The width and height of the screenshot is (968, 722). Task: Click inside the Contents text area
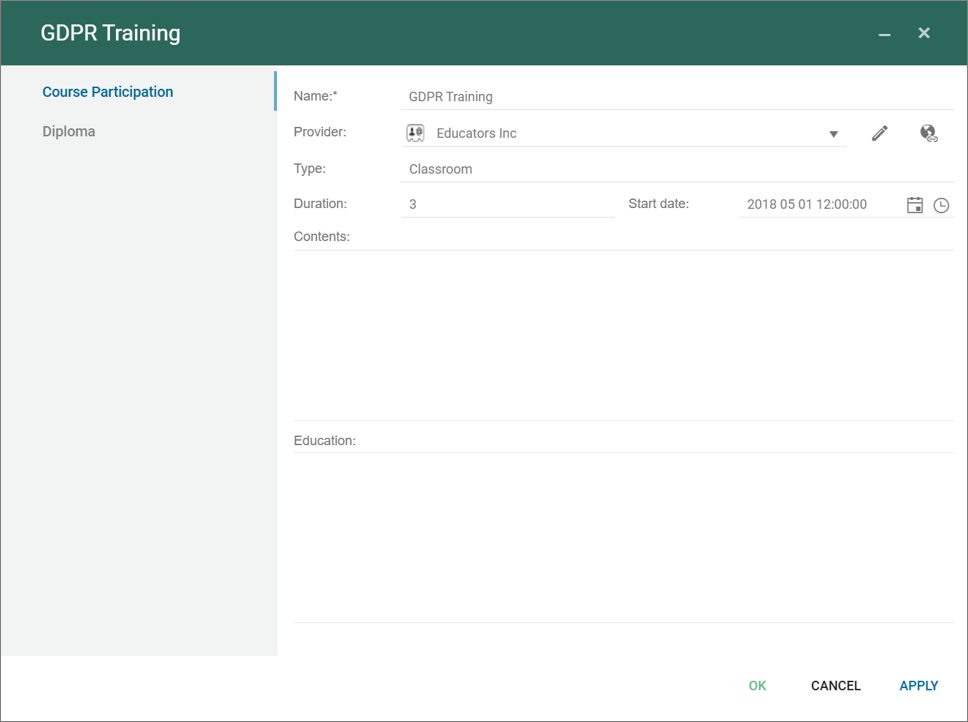[x=623, y=335]
